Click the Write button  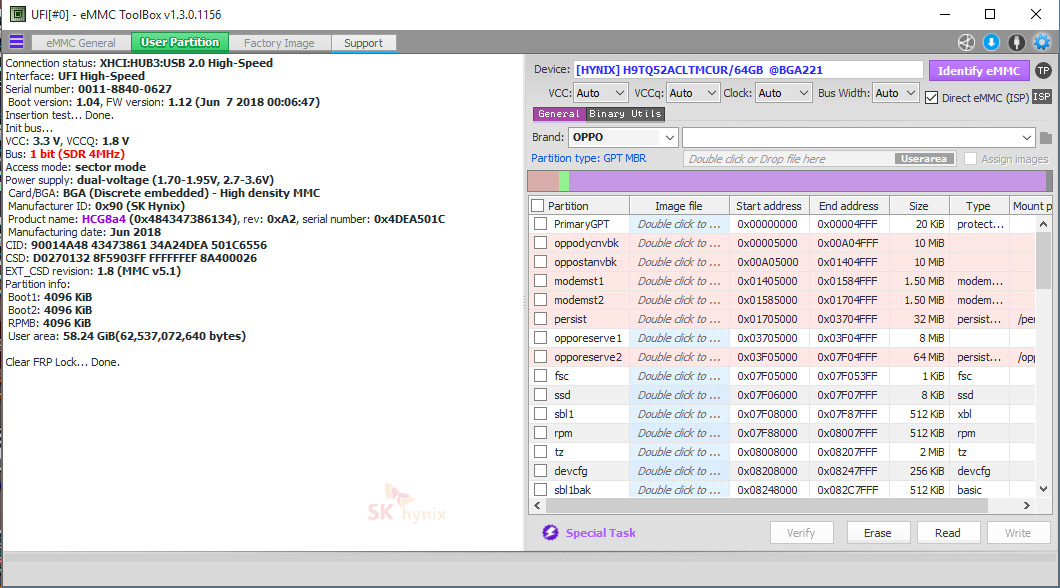(x=1018, y=533)
